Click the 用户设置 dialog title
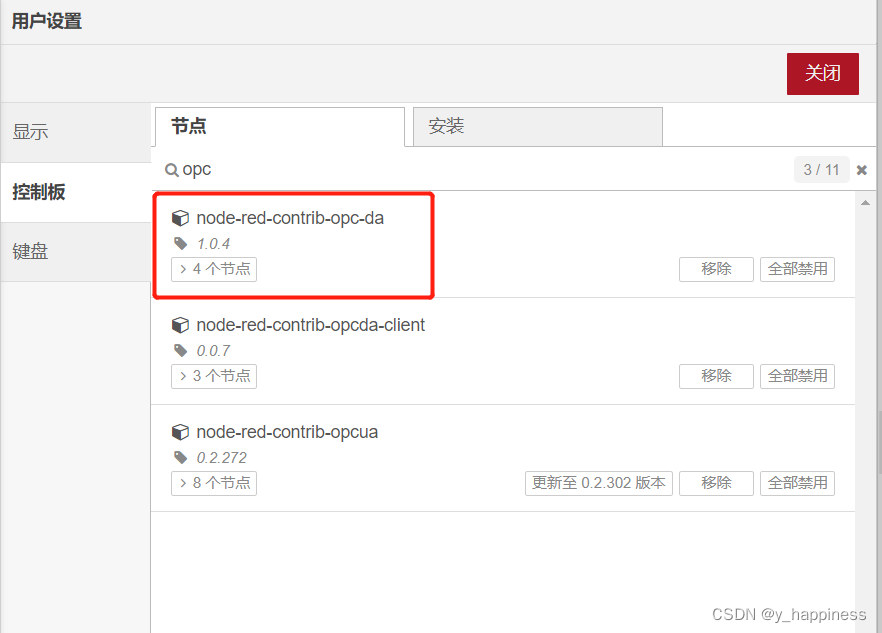 coord(47,21)
